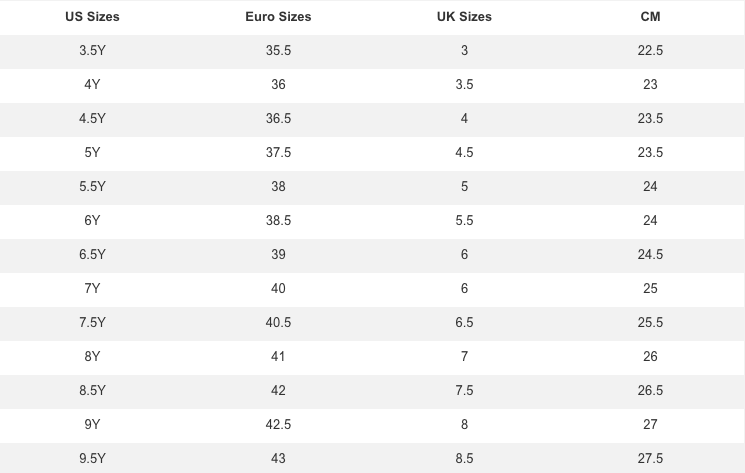Click the 38.5 Euro size cell
Screen dimensions: 745x473
pyautogui.click(x=278, y=220)
